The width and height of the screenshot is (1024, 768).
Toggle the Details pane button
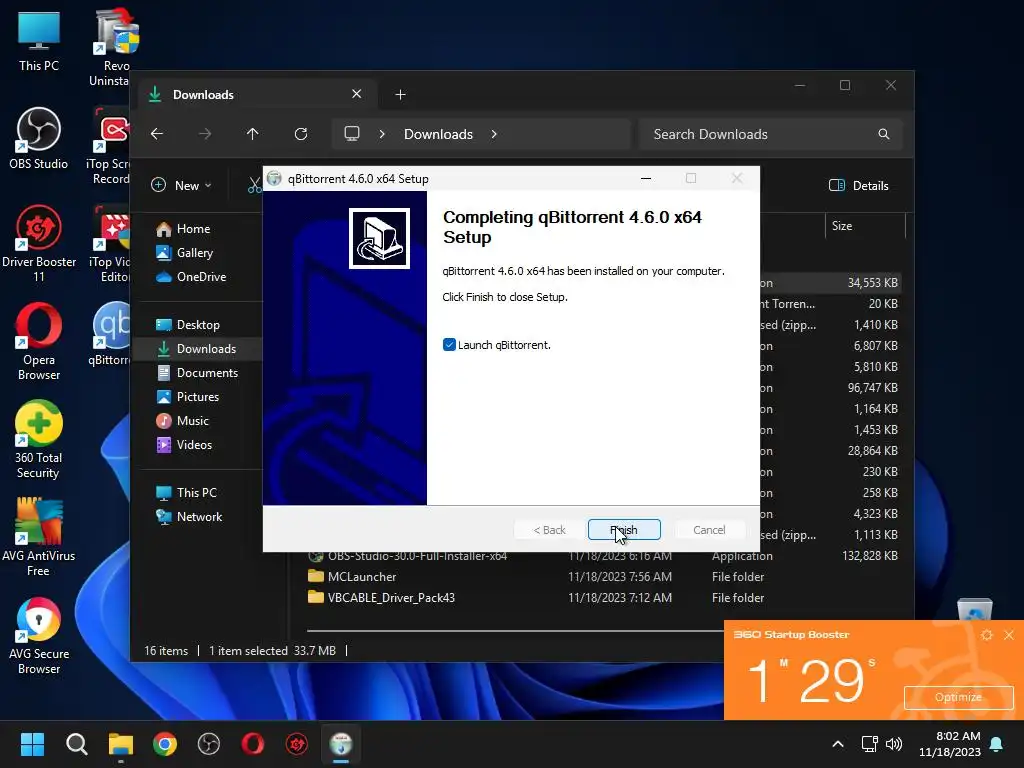point(858,185)
